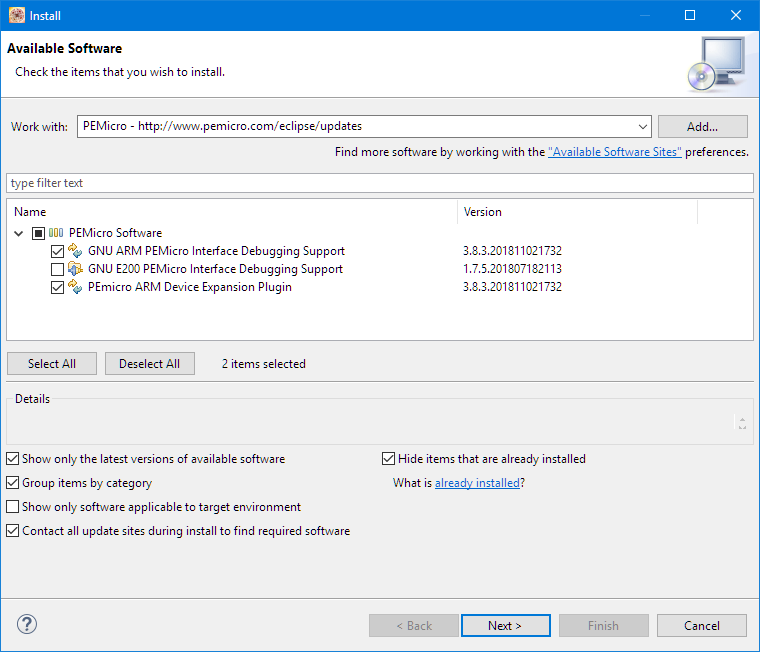The height and width of the screenshot is (652, 760).
Task: Click the PEMicro Software category icon
Action: point(56,233)
